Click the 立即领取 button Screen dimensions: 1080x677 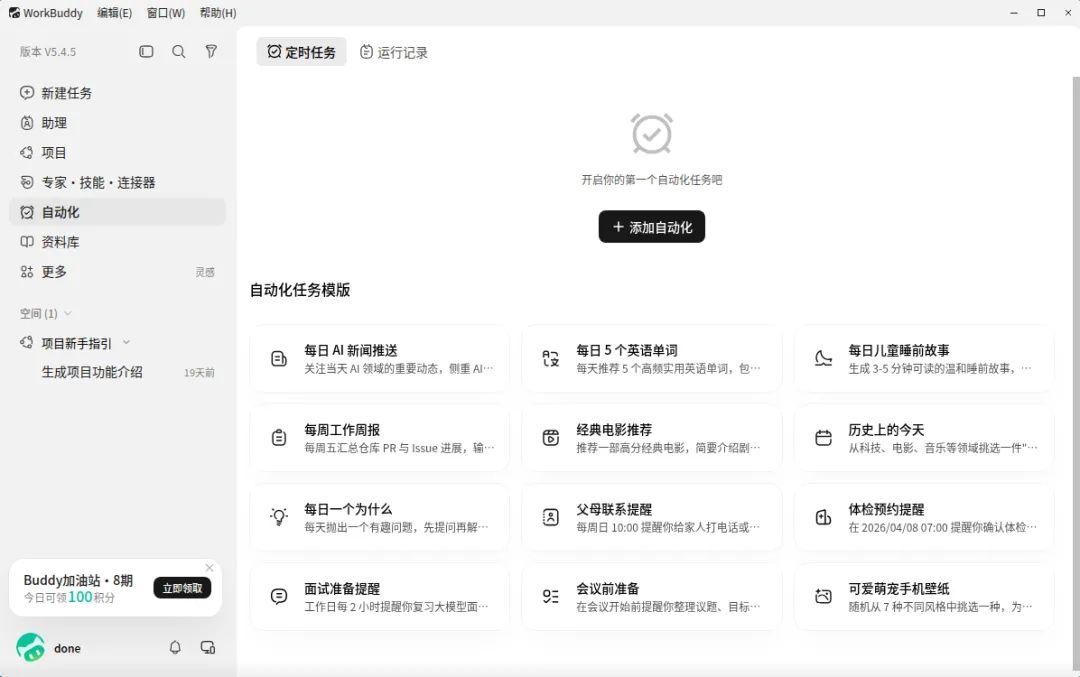(x=183, y=588)
